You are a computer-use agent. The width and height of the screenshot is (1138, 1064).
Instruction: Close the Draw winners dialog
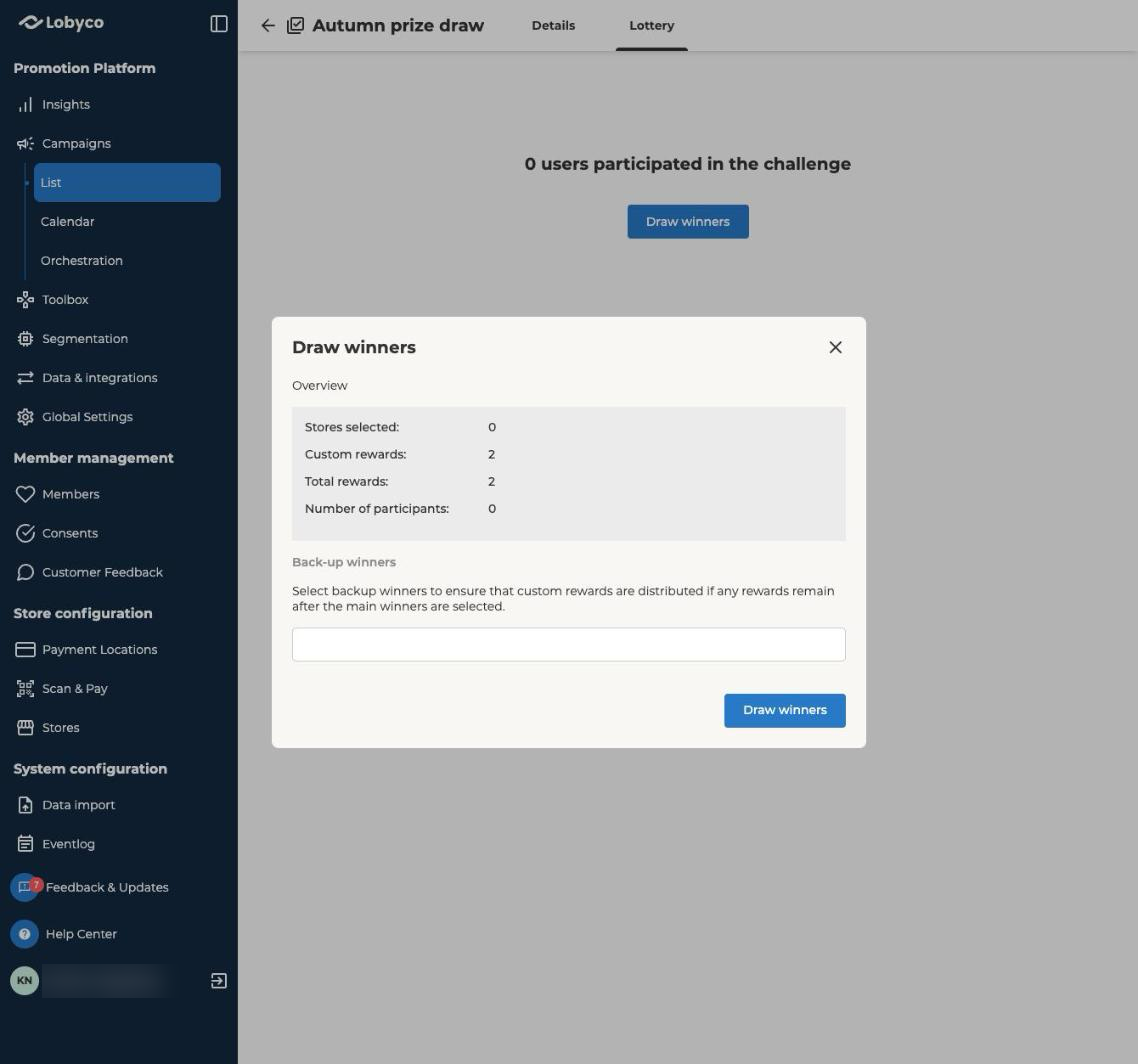(835, 348)
